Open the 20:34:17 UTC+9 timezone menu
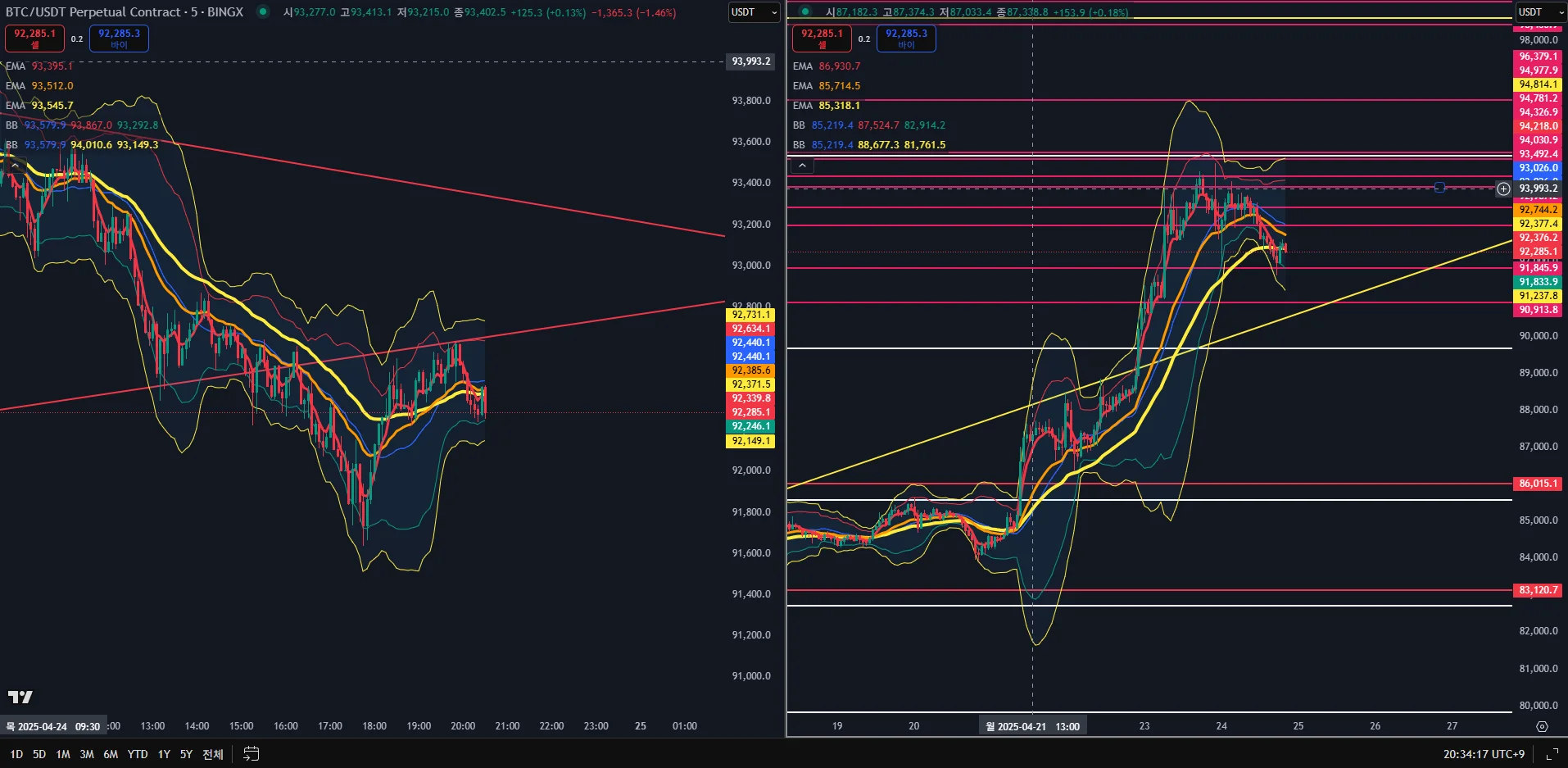Viewport: 1568px width, 768px height. tap(1484, 754)
